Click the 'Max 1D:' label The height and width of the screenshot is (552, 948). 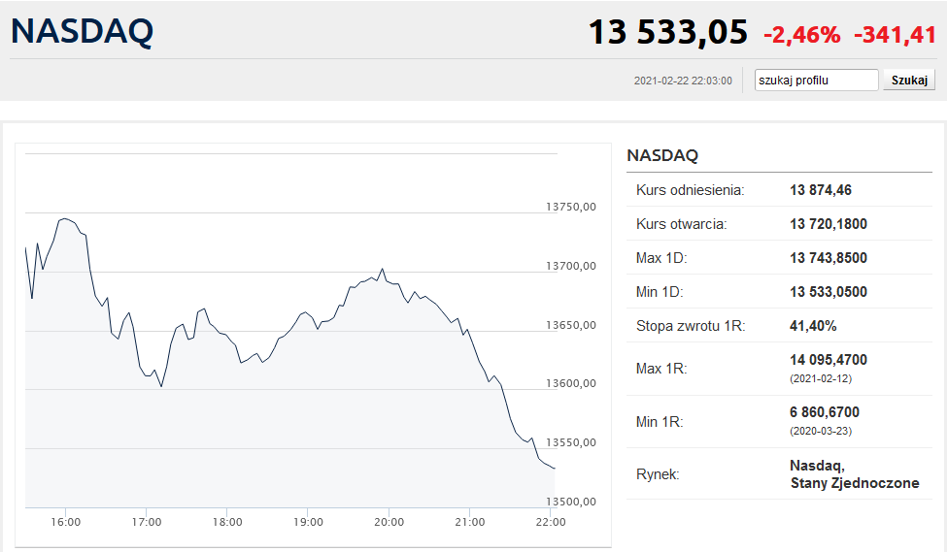point(661,258)
